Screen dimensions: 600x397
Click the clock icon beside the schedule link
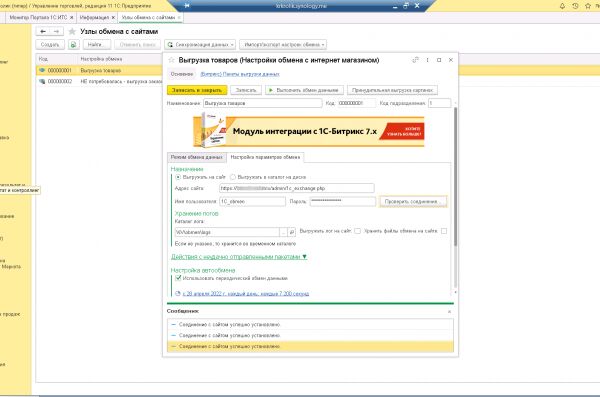[178, 294]
